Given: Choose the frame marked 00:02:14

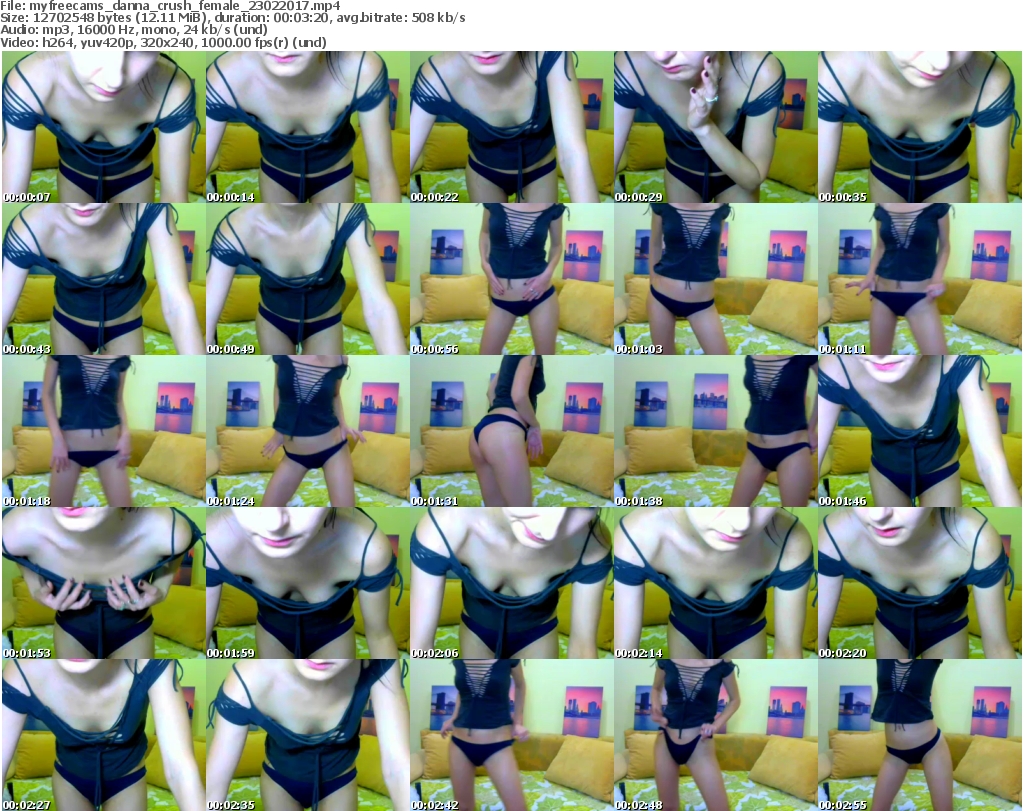Looking at the screenshot, I should (x=716, y=583).
